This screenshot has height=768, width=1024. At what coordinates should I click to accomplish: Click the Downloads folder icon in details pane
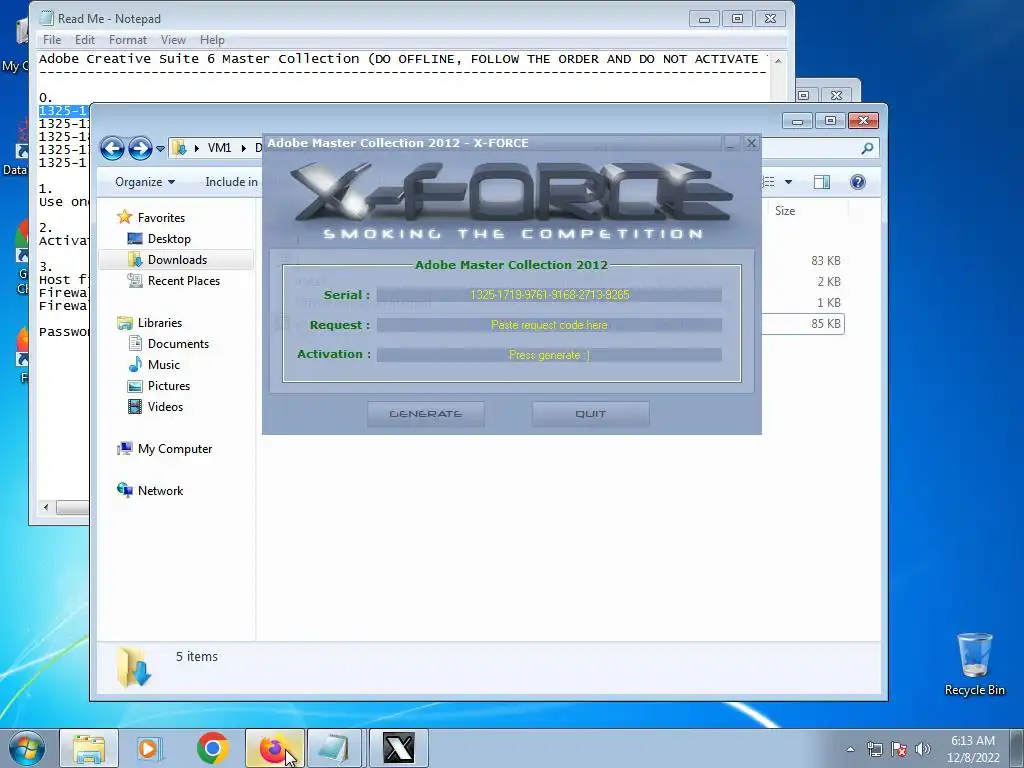tap(134, 667)
